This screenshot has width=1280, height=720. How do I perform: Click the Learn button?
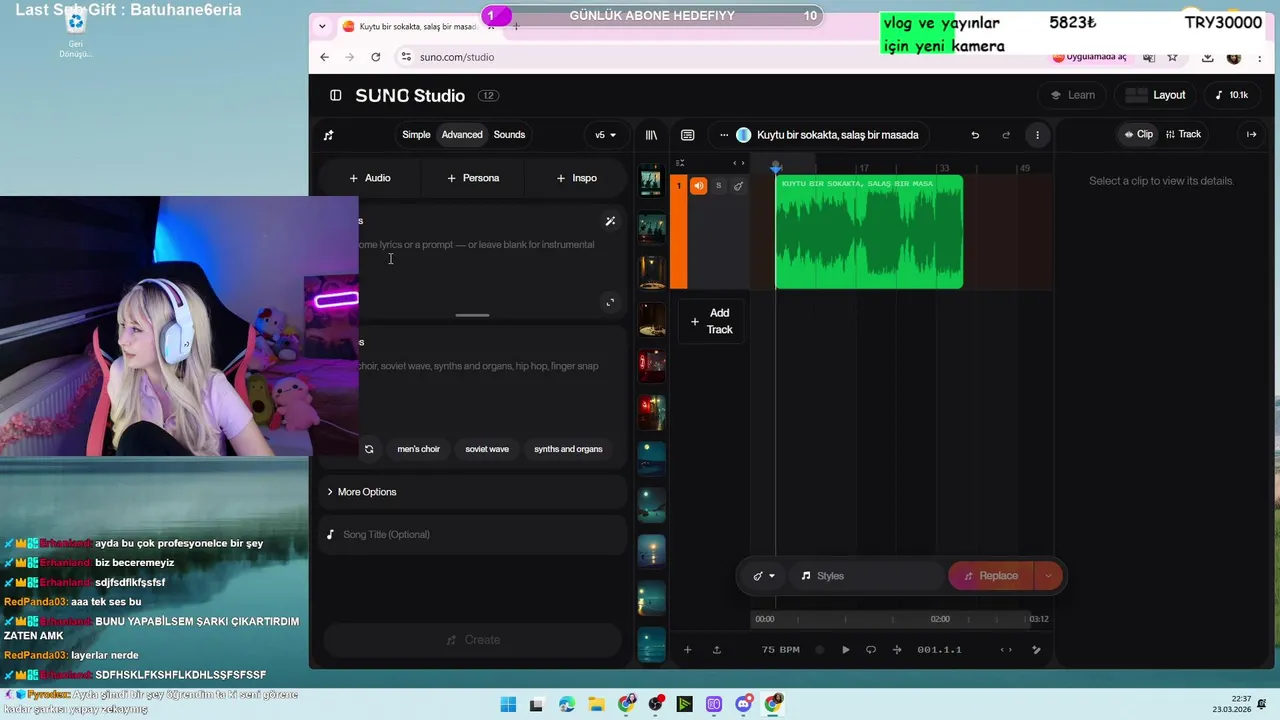click(x=1072, y=95)
